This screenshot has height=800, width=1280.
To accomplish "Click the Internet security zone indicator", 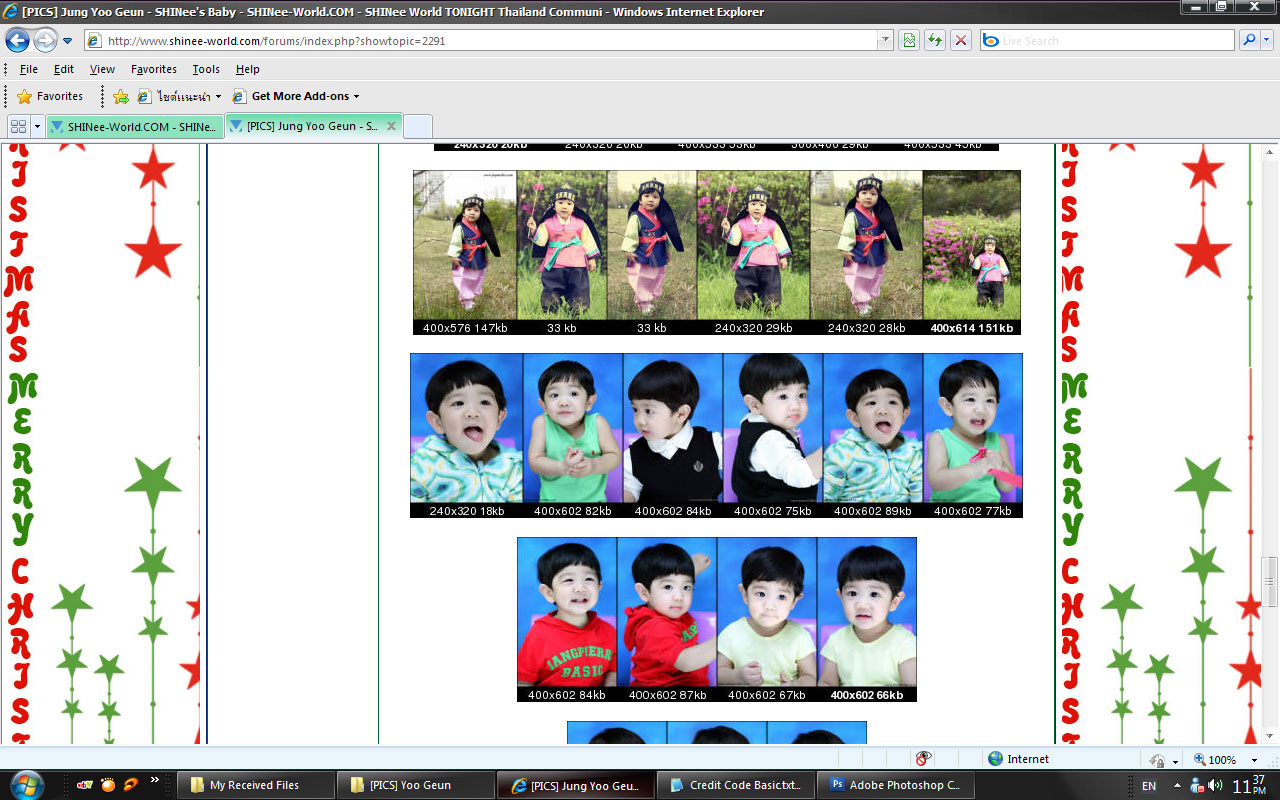I will [1018, 759].
